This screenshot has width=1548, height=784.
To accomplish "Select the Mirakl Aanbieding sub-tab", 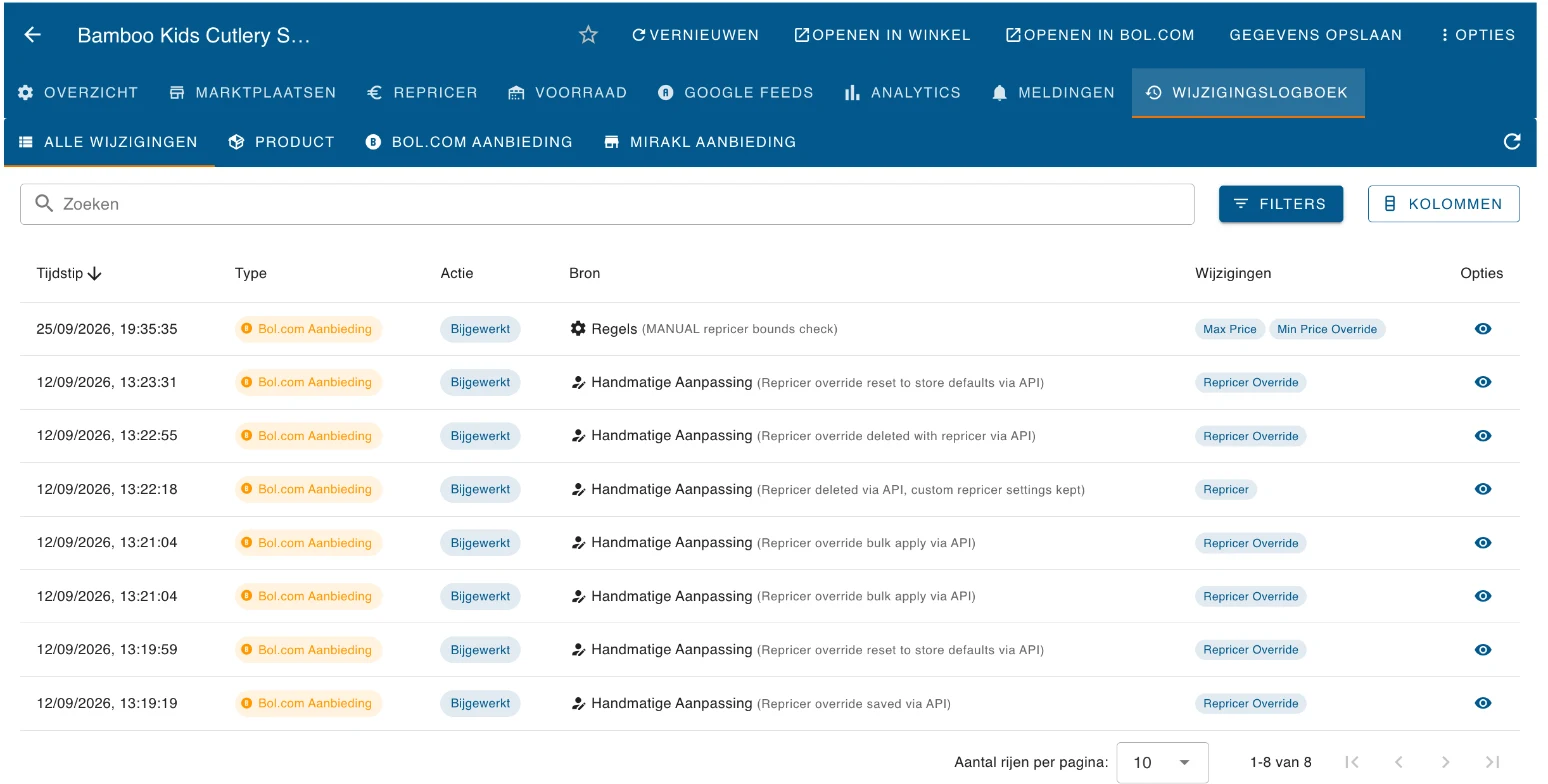I will (700, 142).
